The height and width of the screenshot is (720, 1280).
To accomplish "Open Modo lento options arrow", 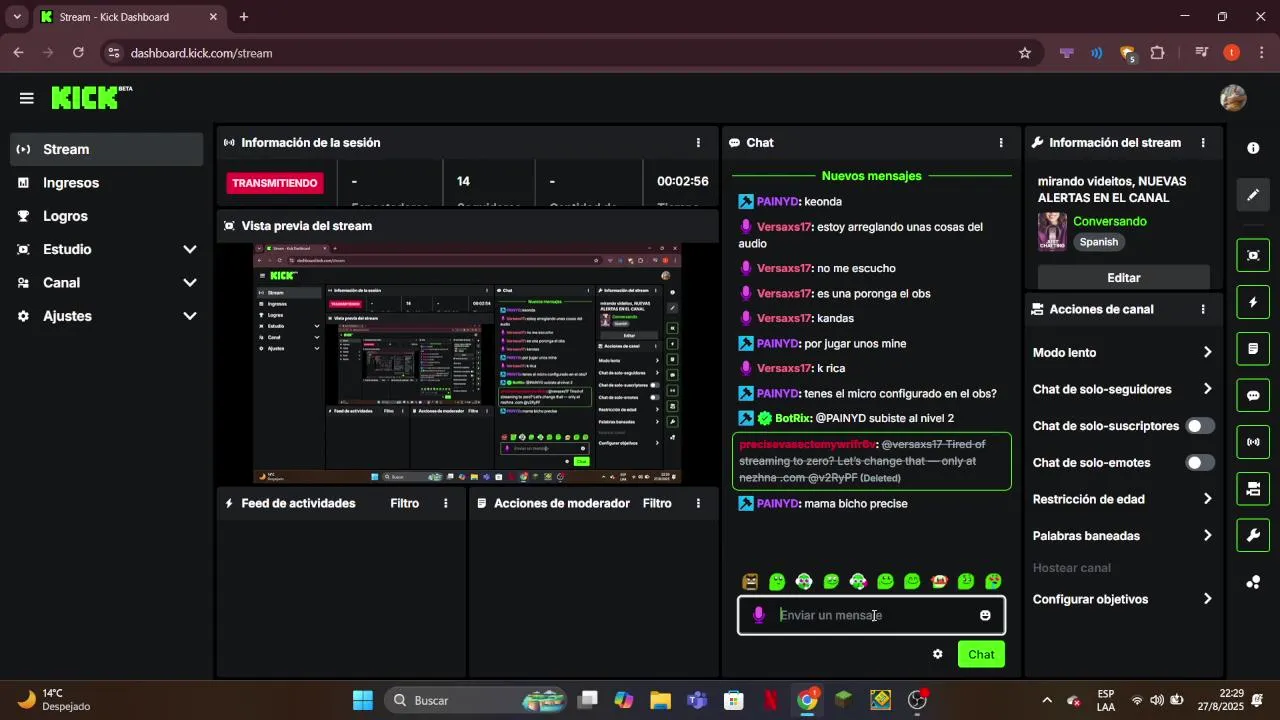I will tap(1207, 353).
